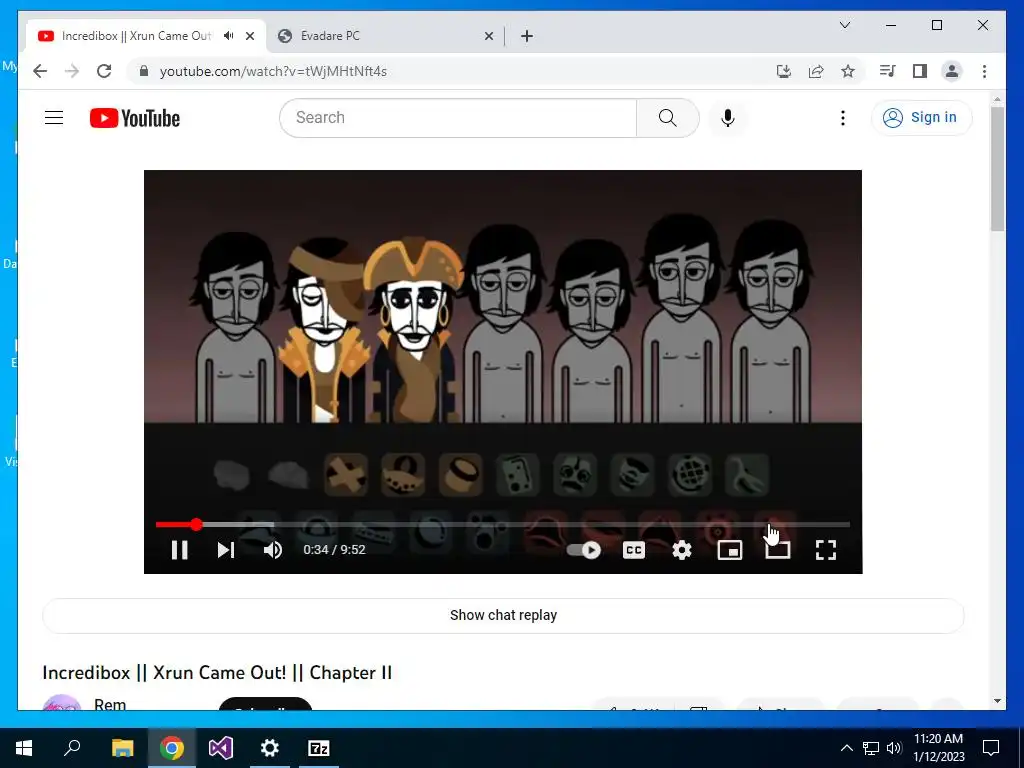Open the YouTube guide hamburger menu

(x=54, y=118)
